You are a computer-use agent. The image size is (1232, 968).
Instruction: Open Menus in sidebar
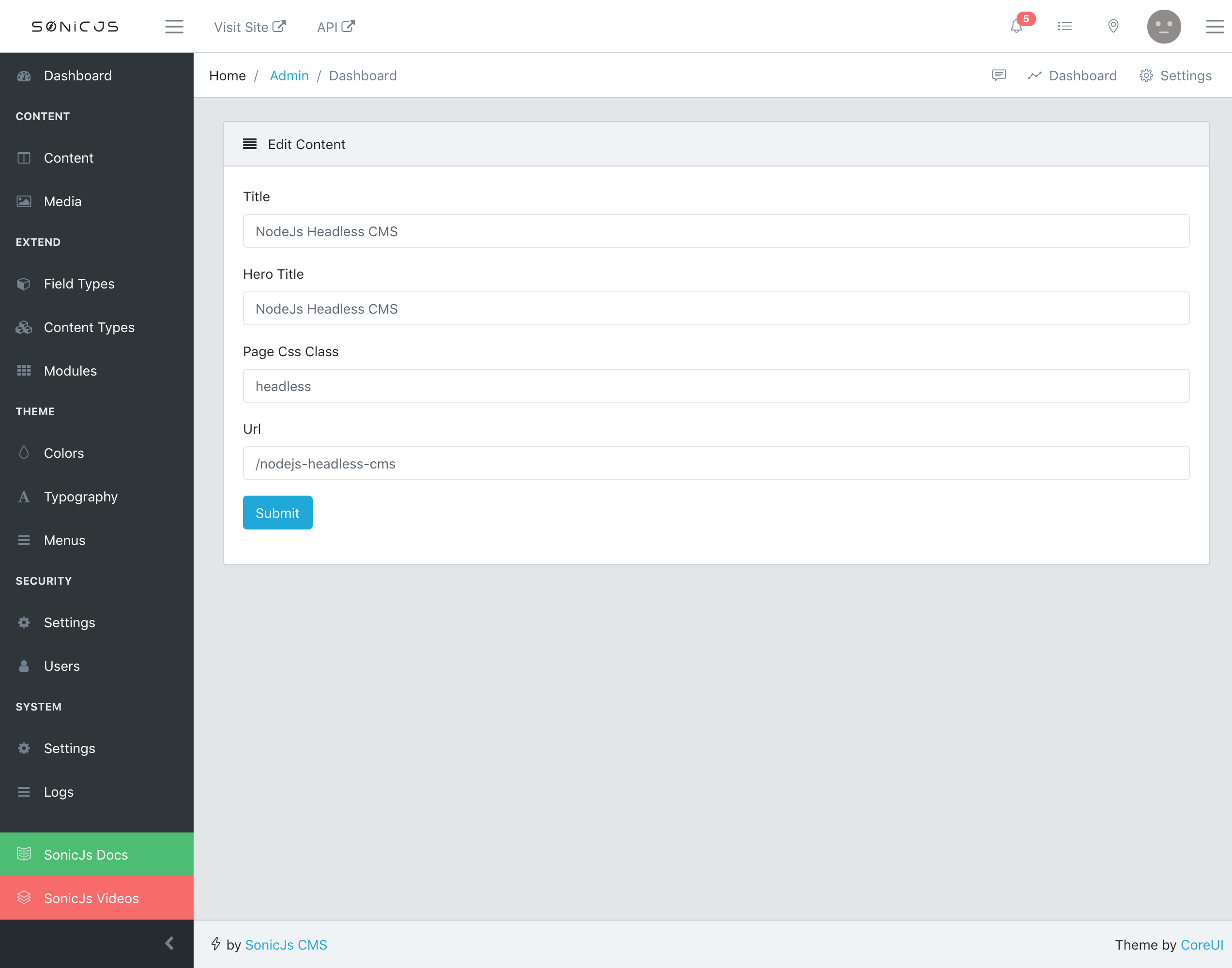(x=97, y=540)
